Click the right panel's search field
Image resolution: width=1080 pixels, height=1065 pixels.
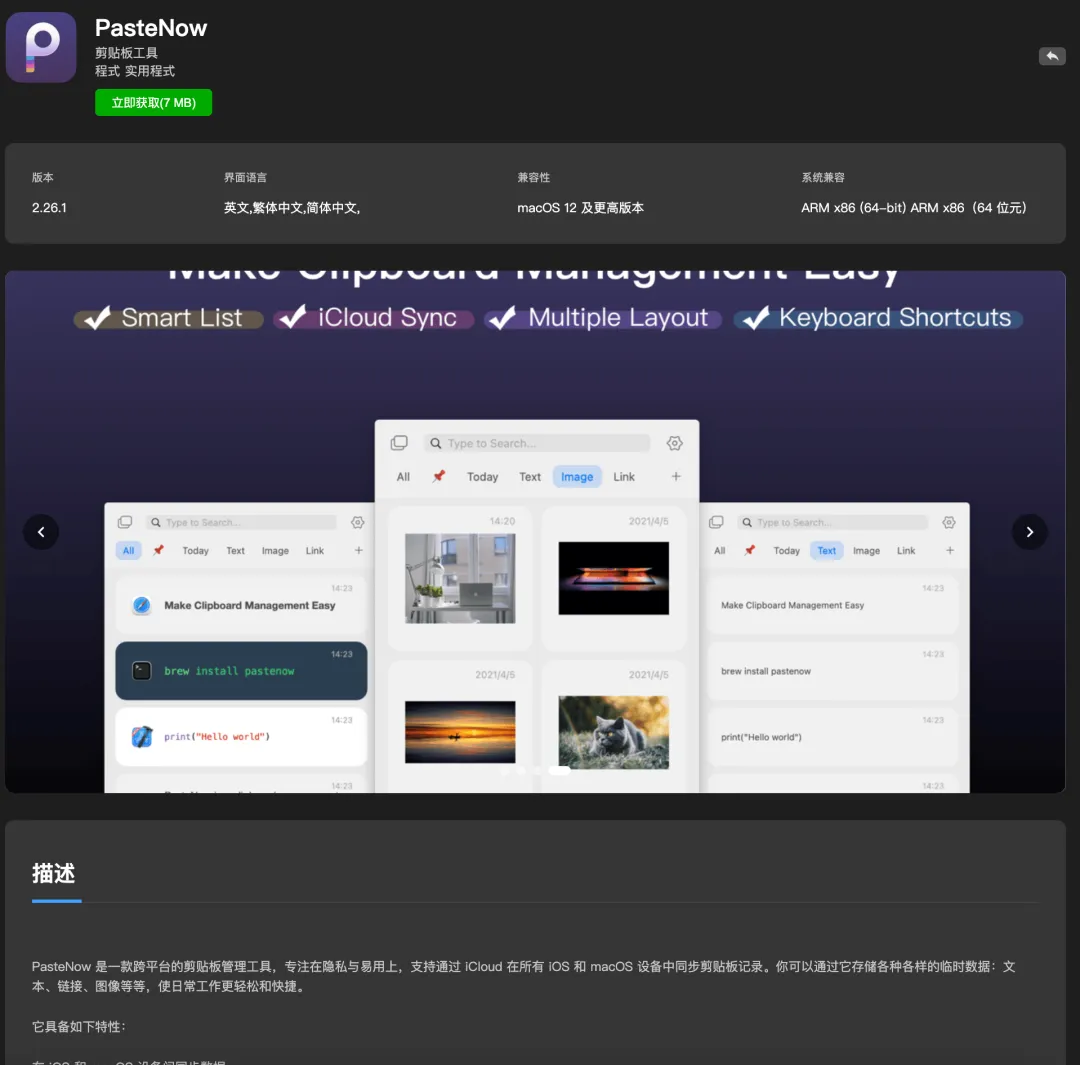(832, 522)
